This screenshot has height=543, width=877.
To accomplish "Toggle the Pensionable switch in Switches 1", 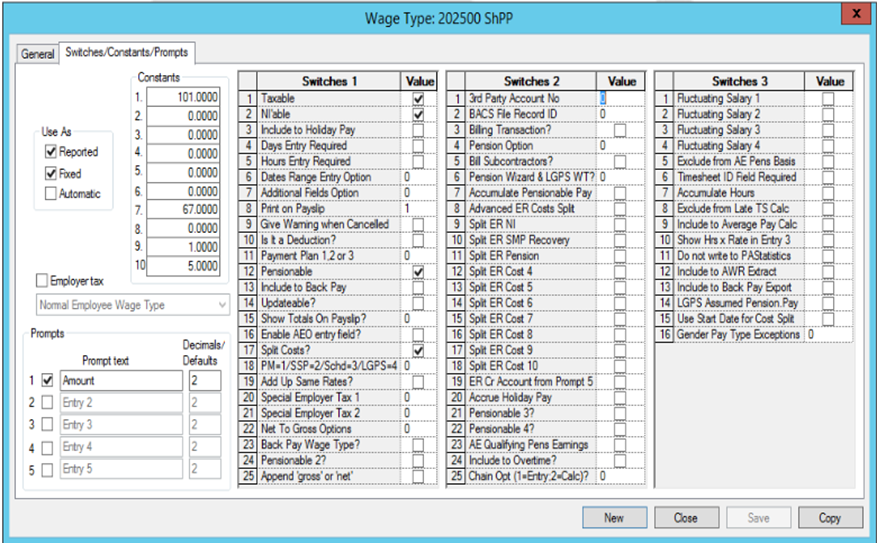I will 418,272.
